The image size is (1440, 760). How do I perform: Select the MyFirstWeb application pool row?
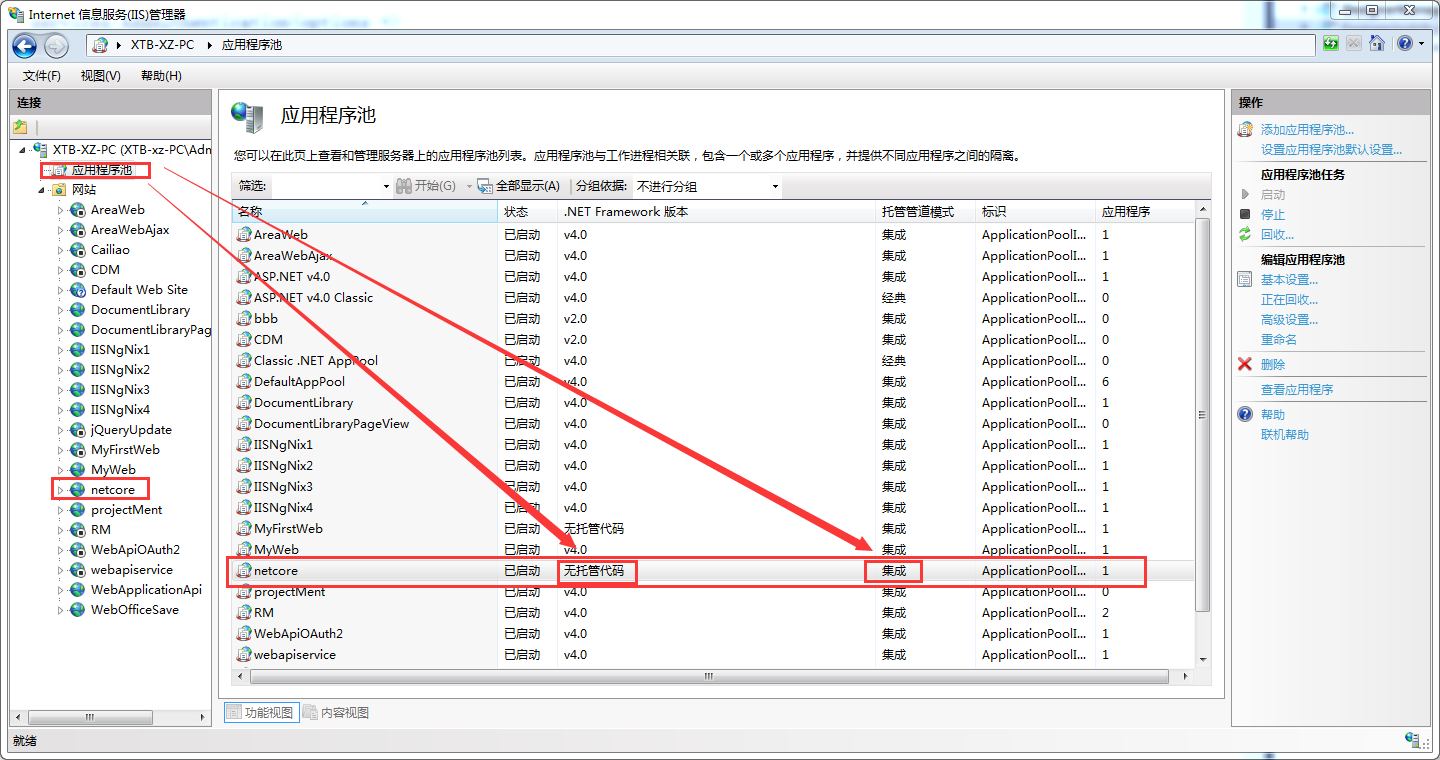click(x=714, y=529)
